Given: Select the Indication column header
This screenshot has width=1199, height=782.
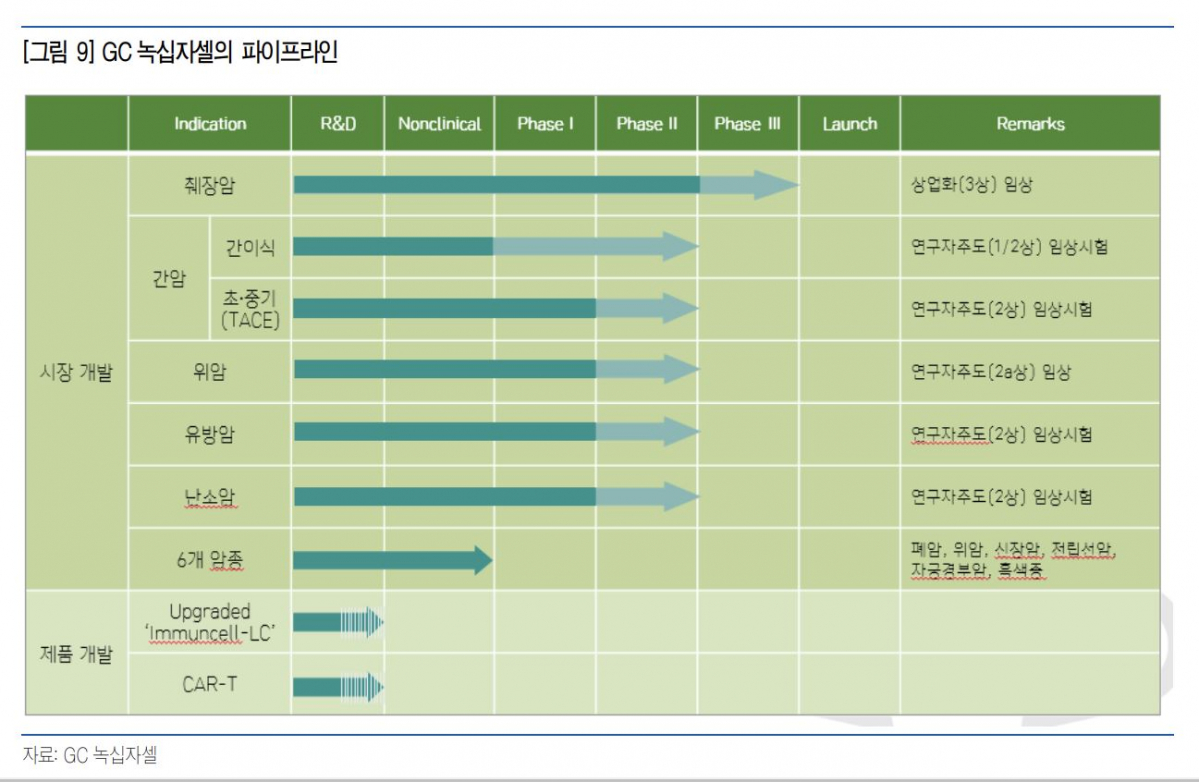Looking at the screenshot, I should pyautogui.click(x=210, y=124).
